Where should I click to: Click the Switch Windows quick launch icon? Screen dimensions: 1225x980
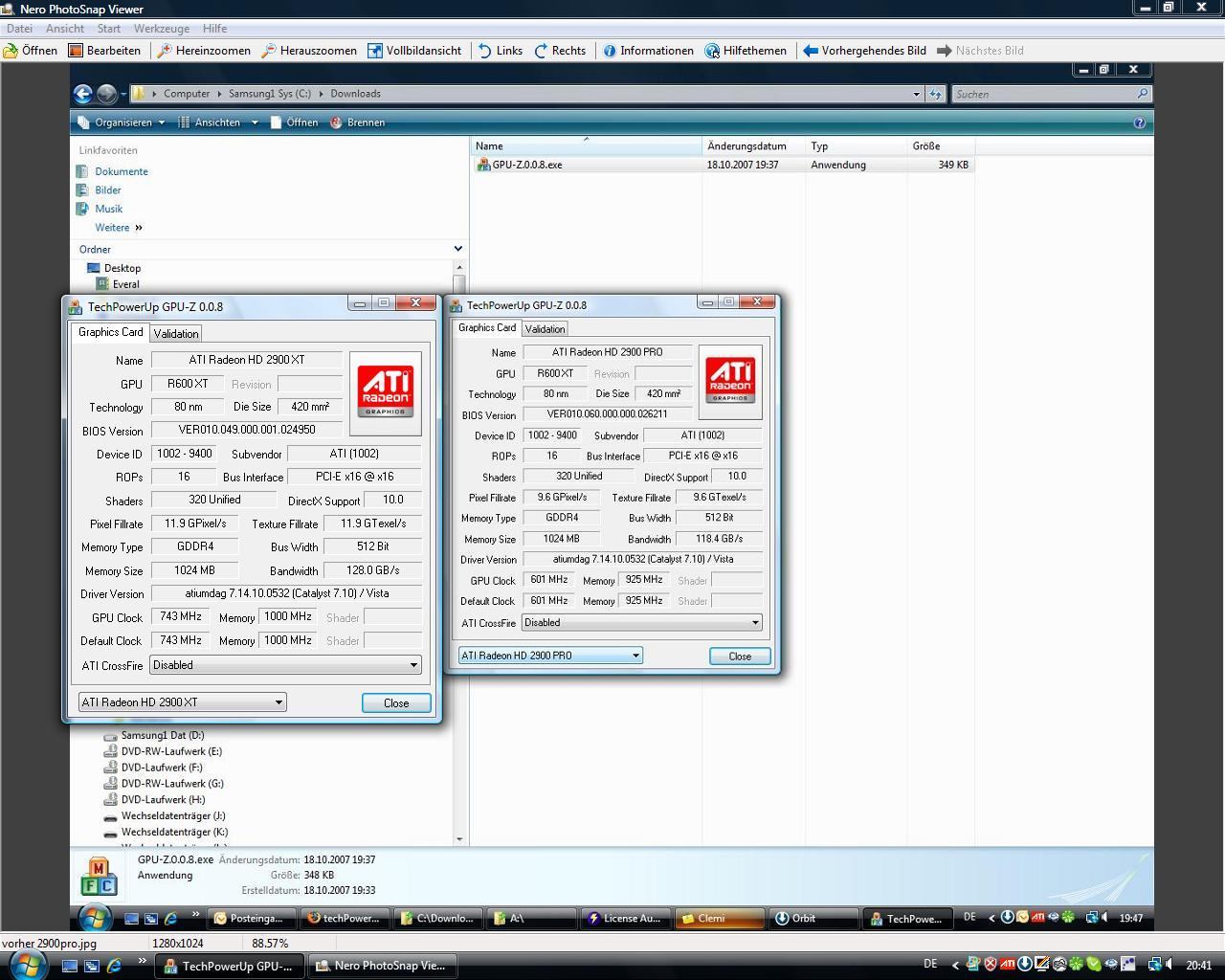click(92, 966)
